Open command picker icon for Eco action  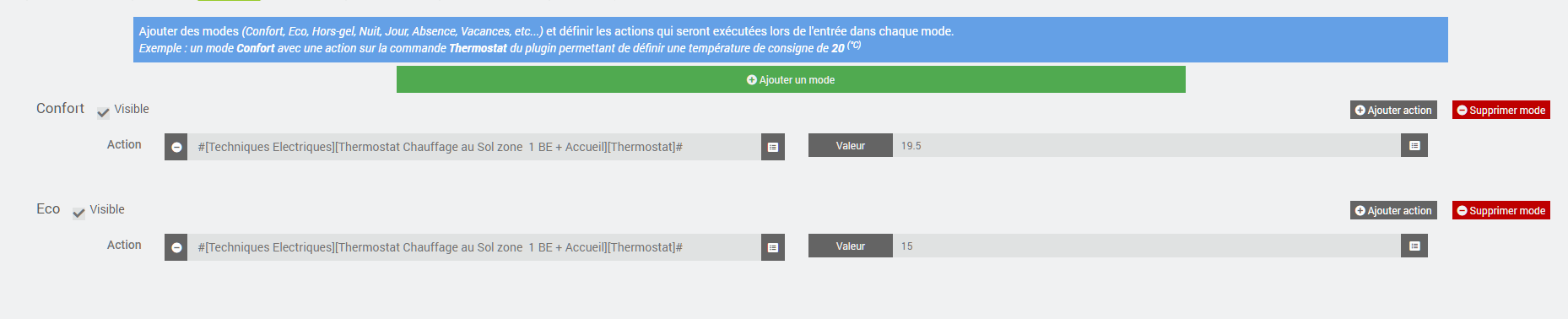pos(773,247)
